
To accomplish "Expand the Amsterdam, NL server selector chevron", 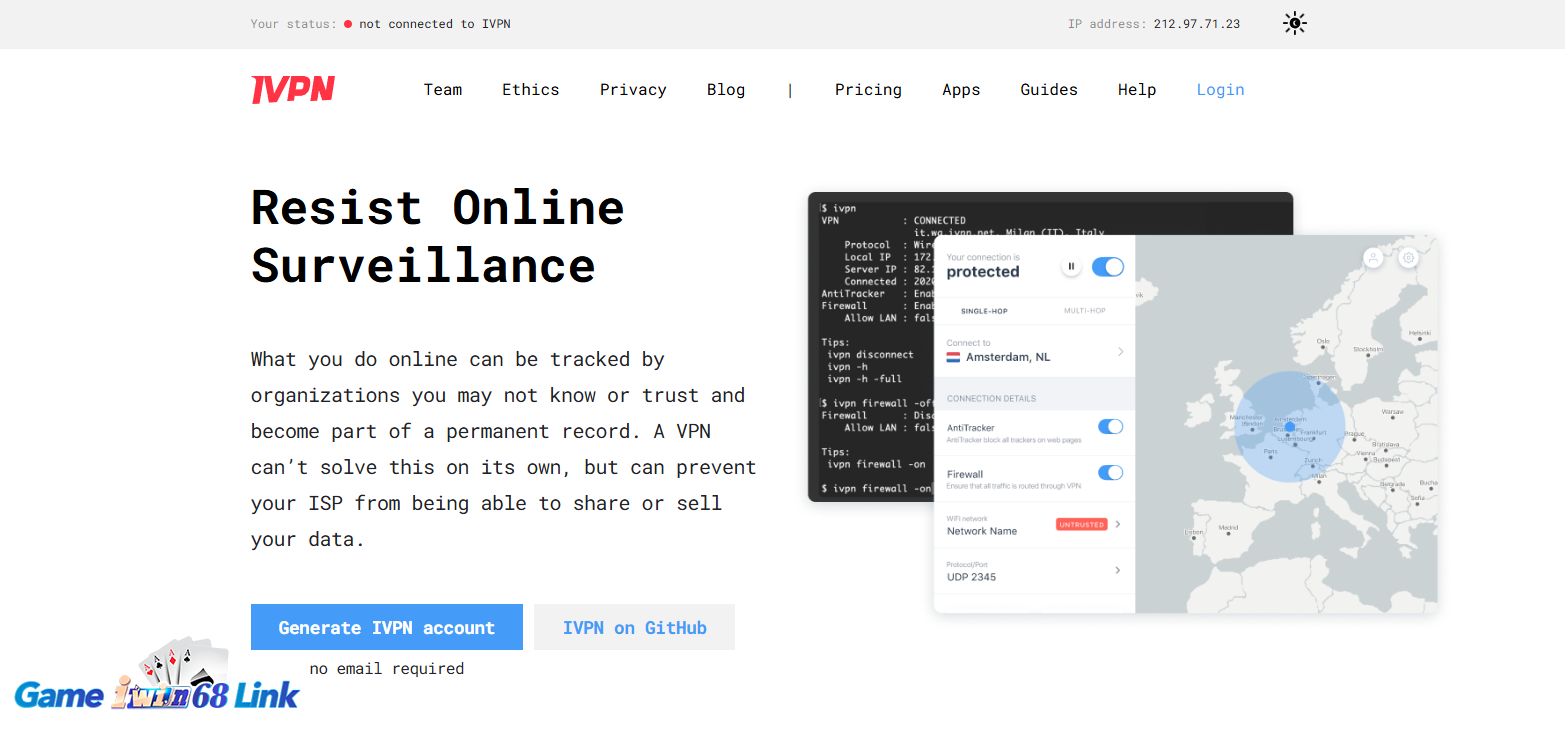I will tap(1120, 351).
